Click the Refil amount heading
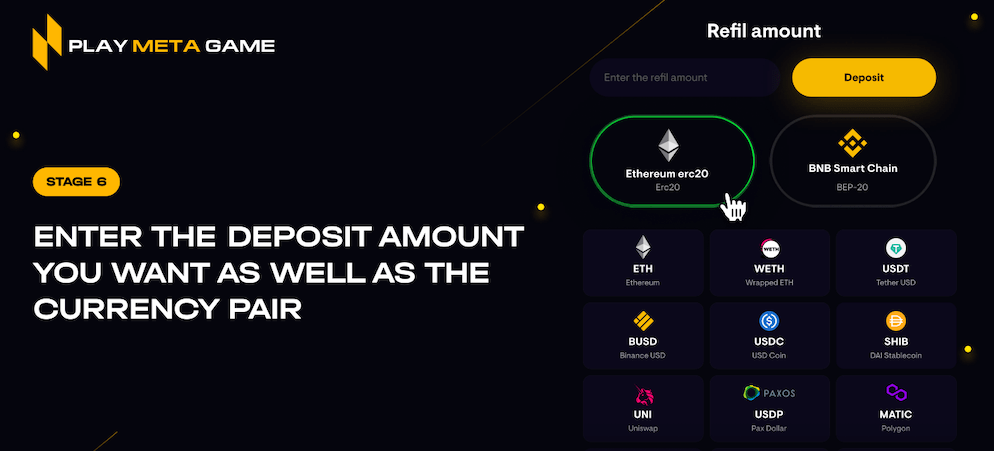The width and height of the screenshot is (994, 451). coord(764,30)
